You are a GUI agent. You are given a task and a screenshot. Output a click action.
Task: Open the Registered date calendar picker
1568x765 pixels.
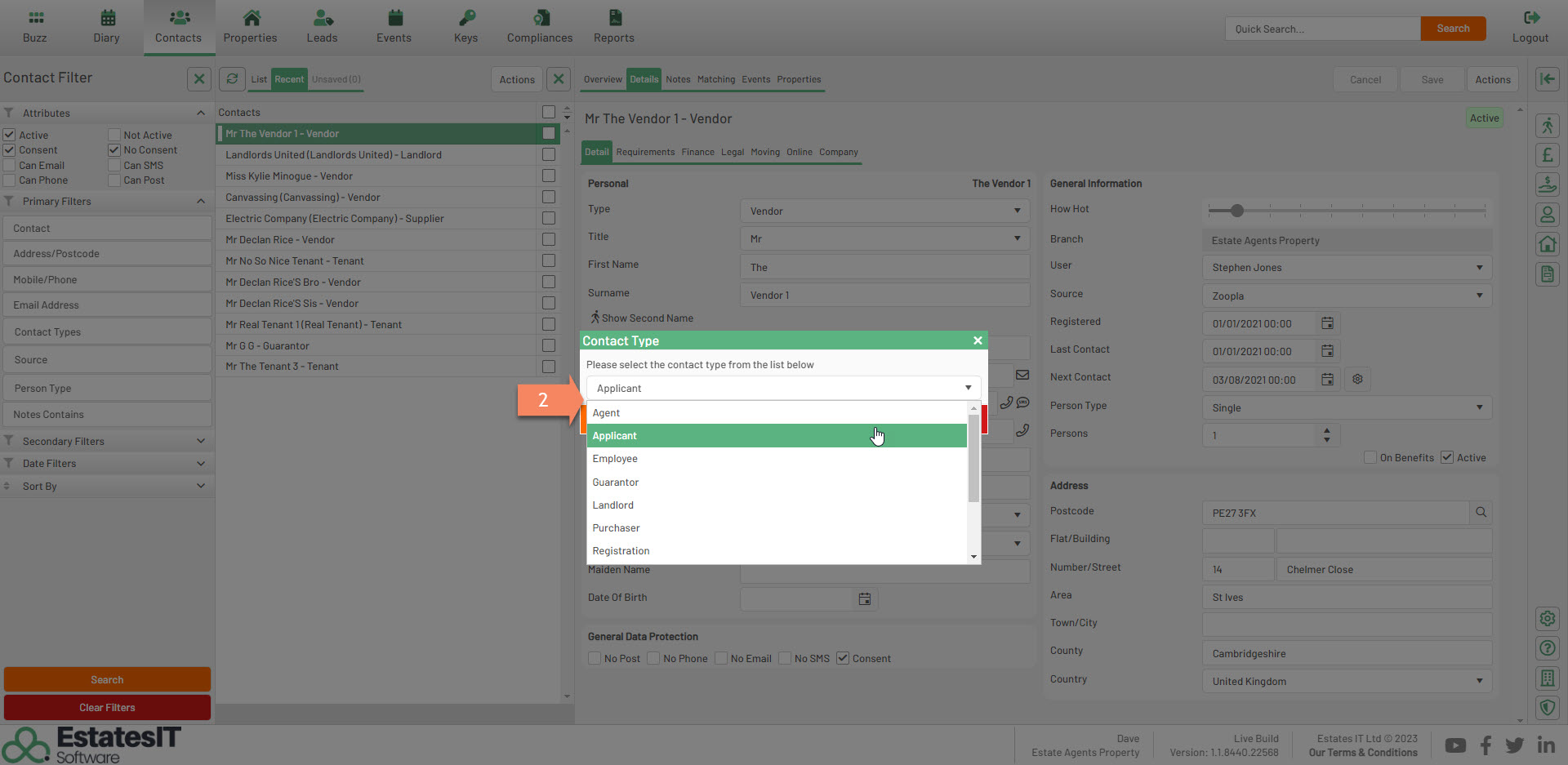[1328, 323]
